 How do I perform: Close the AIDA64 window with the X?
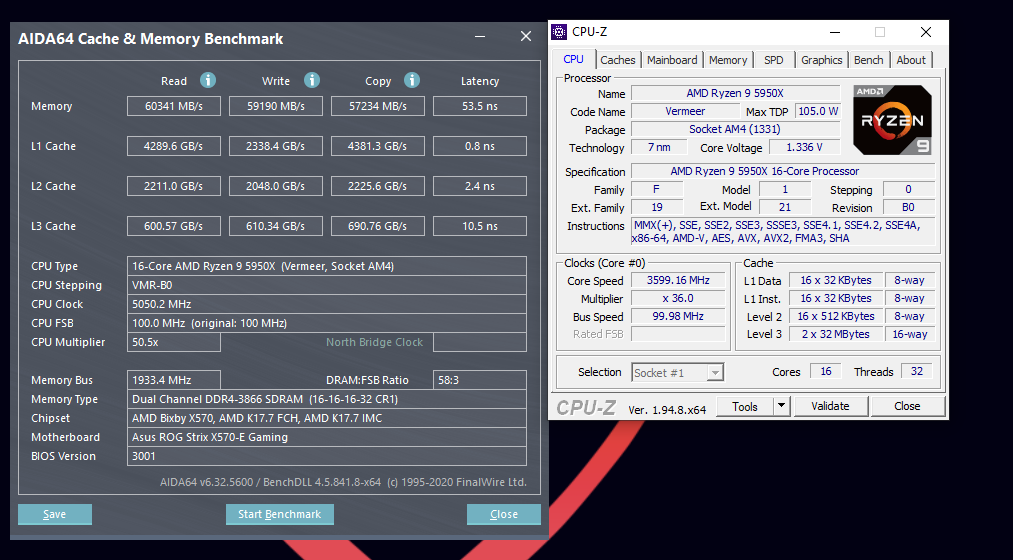click(x=526, y=37)
